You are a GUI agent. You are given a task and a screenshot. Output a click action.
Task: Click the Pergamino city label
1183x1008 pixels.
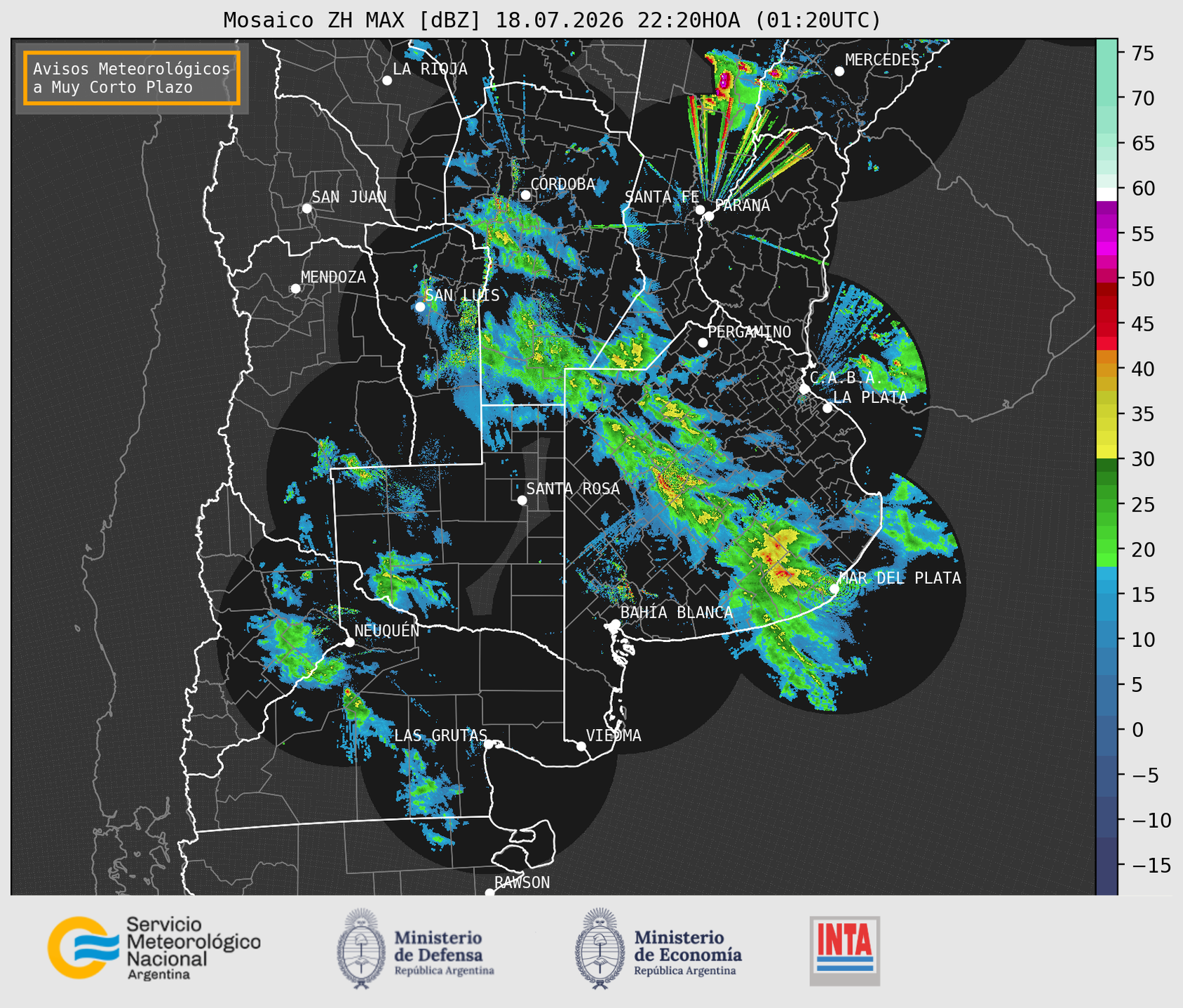click(750, 332)
